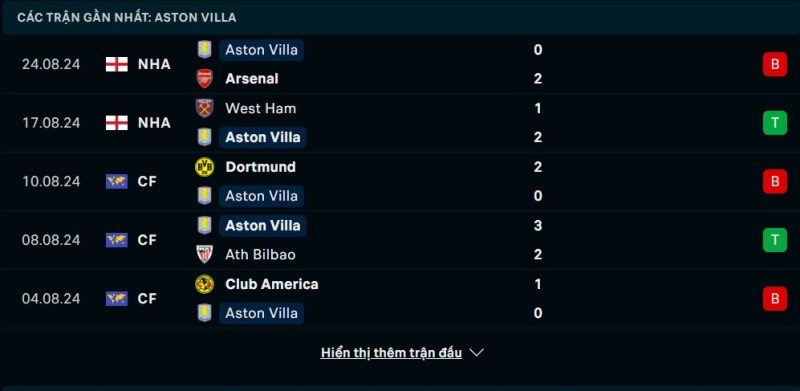Click green T badge for West Ham match
Viewport: 800px width, 391px height.
click(774, 123)
